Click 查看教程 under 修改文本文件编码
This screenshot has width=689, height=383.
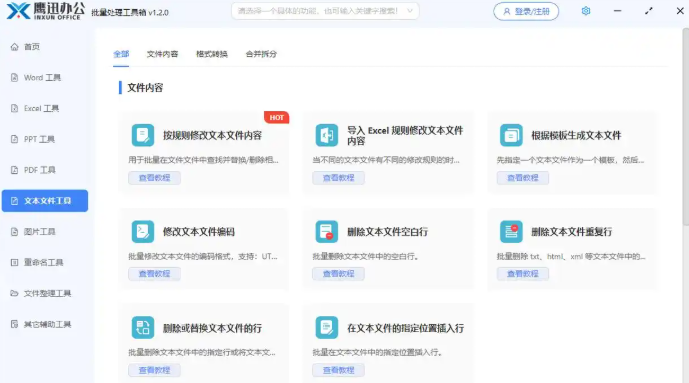(154, 274)
